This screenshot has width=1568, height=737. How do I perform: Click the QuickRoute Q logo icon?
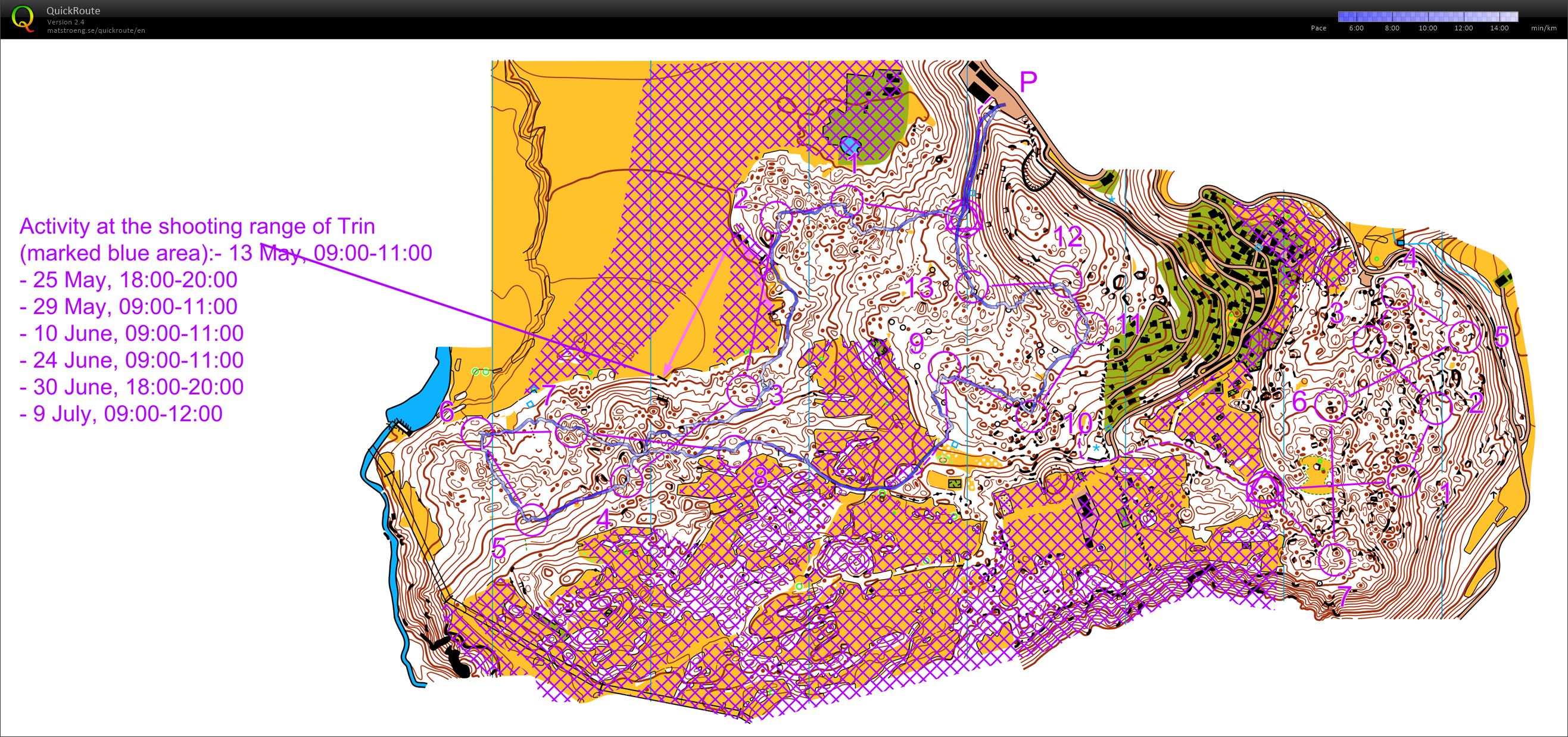click(x=23, y=18)
